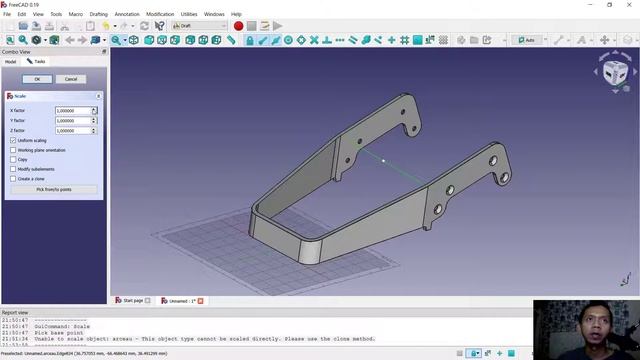Enable Create a clone checkbox
The image size is (640, 360).
tap(13, 179)
